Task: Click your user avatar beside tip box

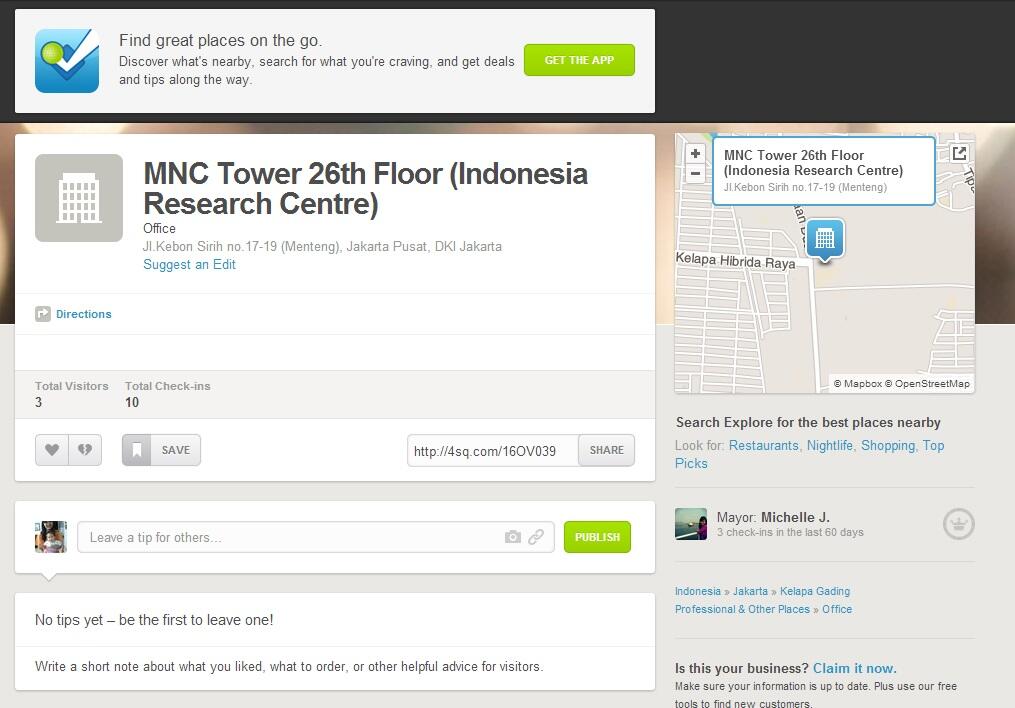Action: coord(51,537)
